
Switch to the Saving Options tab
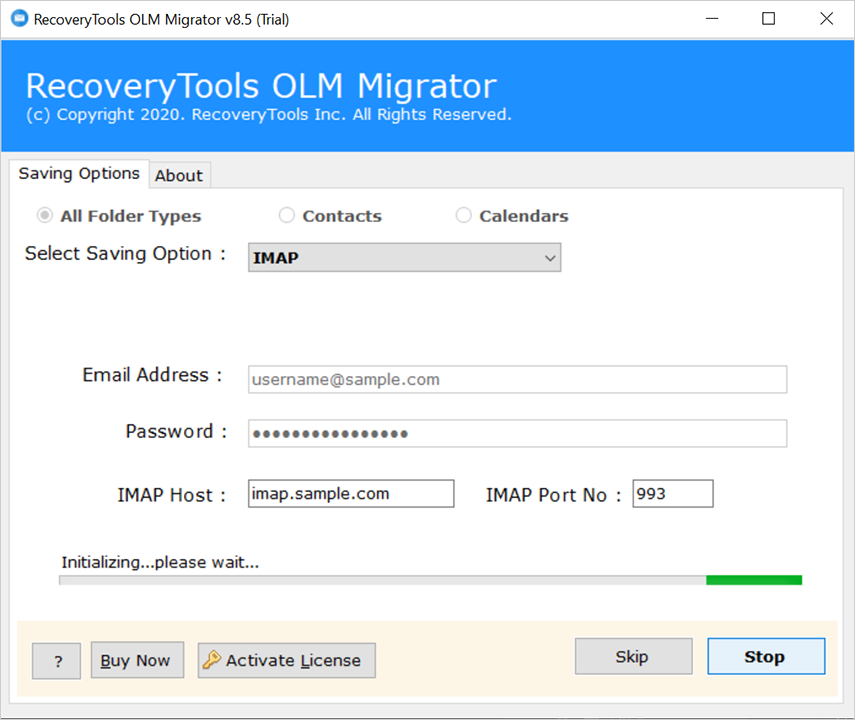tap(79, 173)
